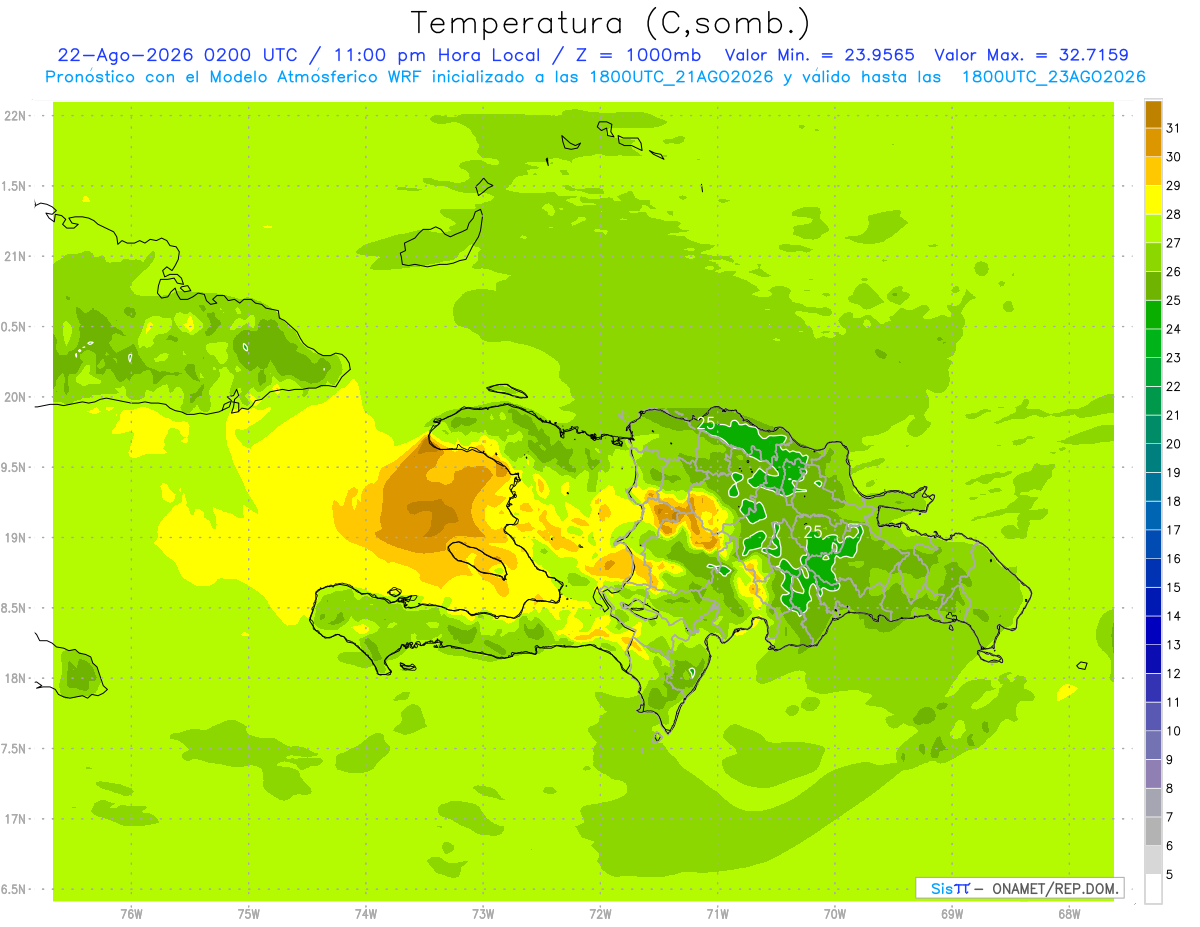Pick the legend swatch between 27 and 28
The width and height of the screenshot is (1200, 927).
click(1153, 229)
